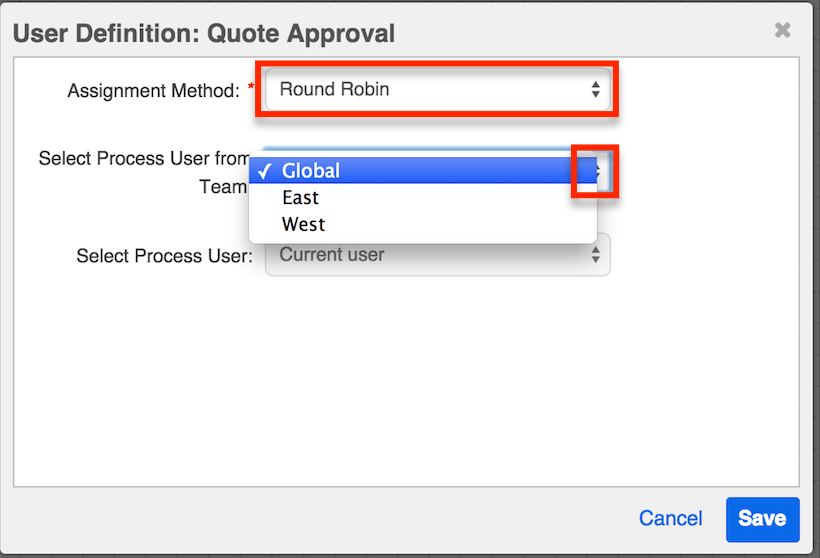This screenshot has width=820, height=558.
Task: Click the up-down arrows on Round Robin selector
Action: [595, 90]
